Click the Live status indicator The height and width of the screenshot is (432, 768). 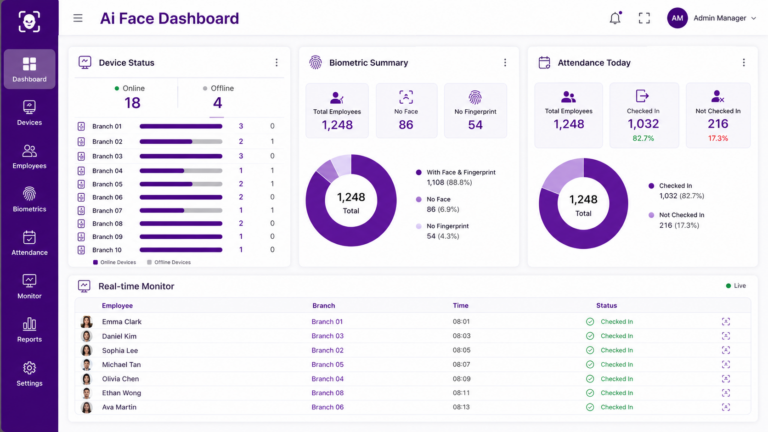(x=736, y=286)
